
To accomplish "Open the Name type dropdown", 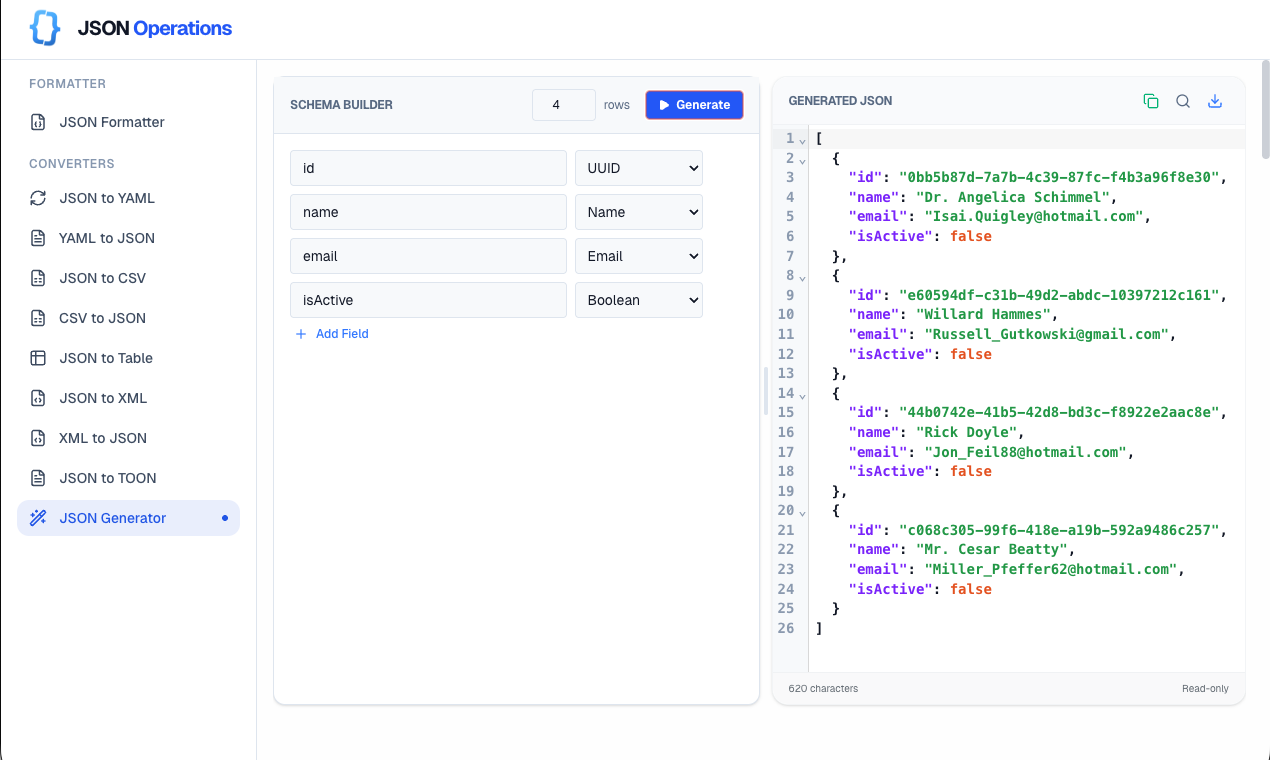I will tap(638, 212).
